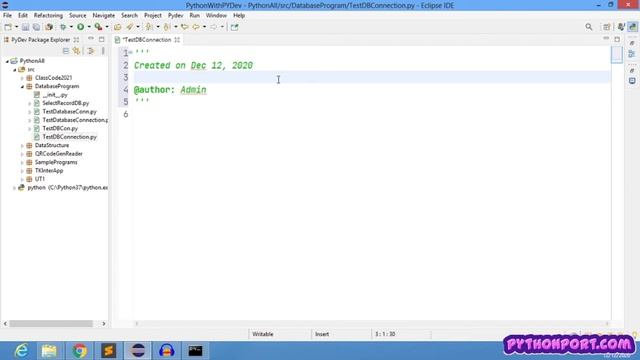Go to Next Annotation icon
Screen dimensions: 640x360
(149, 27)
